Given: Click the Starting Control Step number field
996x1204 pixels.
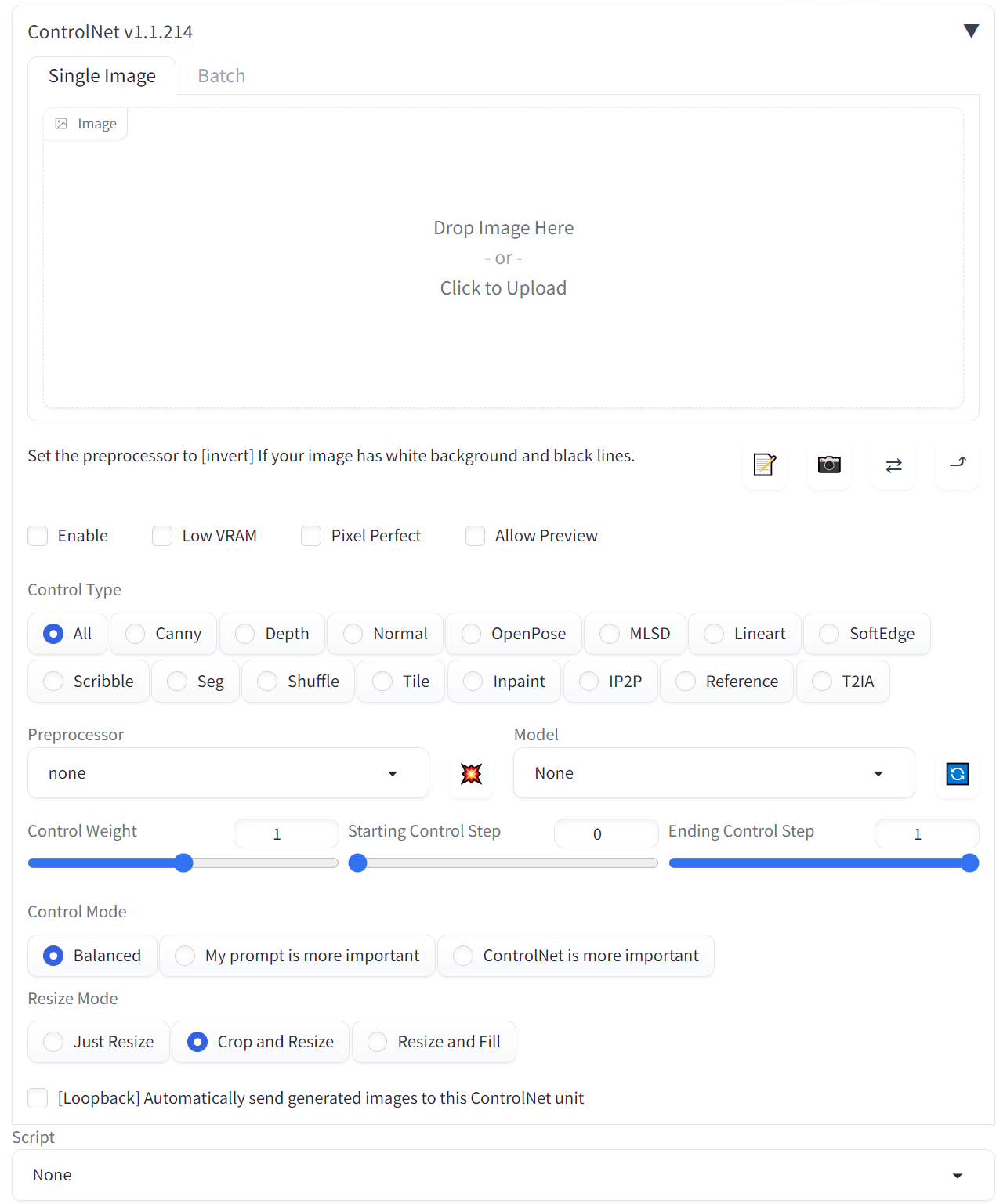Looking at the screenshot, I should point(607,833).
